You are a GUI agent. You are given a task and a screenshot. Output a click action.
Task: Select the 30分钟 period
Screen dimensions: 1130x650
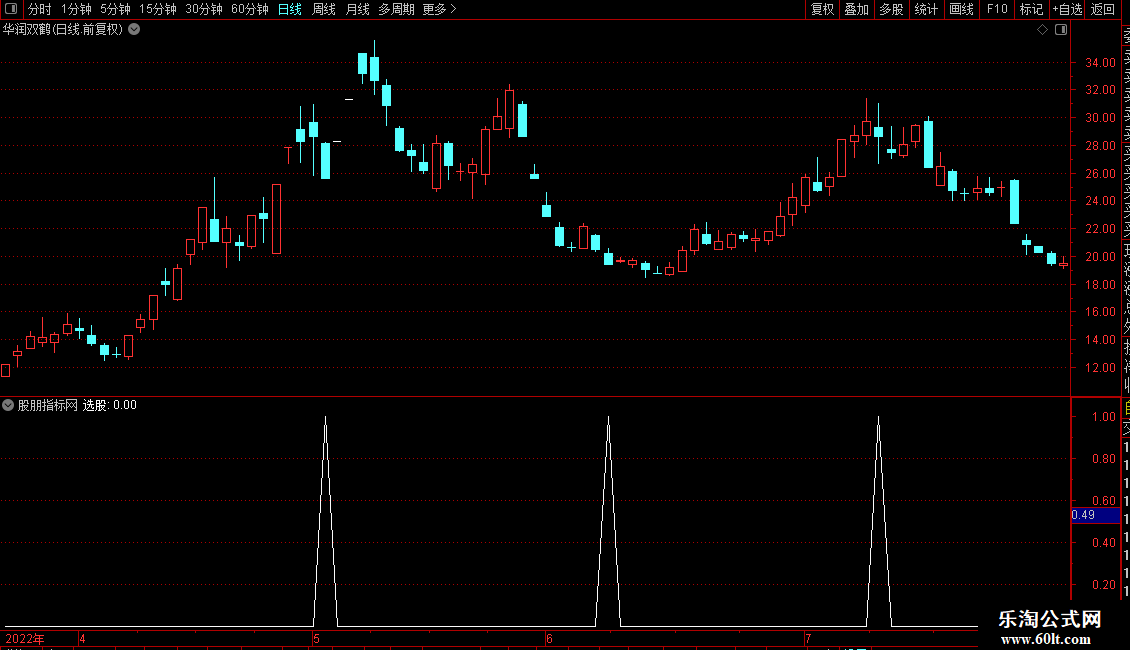click(x=204, y=9)
